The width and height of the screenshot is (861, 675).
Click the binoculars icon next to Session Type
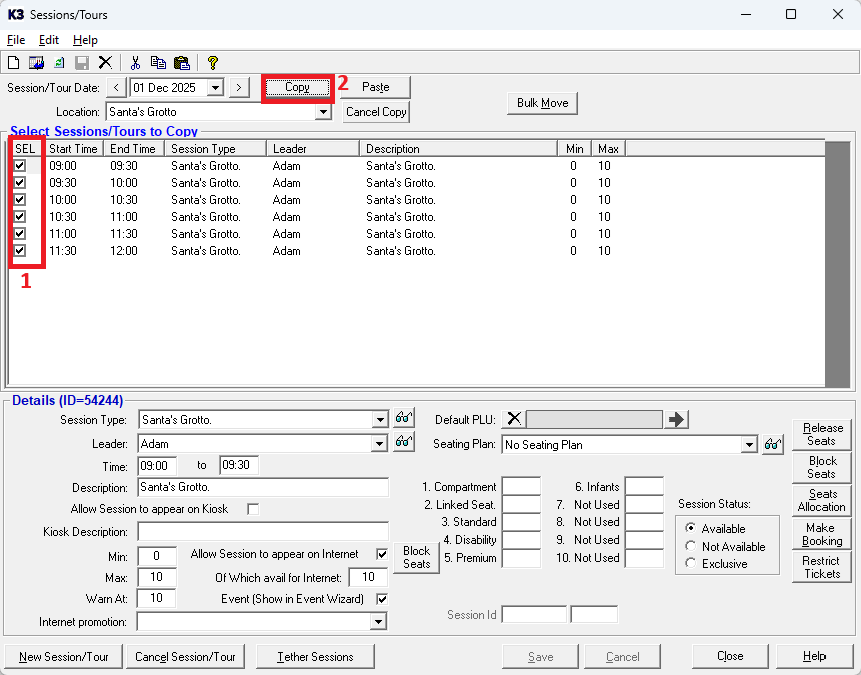(x=403, y=419)
